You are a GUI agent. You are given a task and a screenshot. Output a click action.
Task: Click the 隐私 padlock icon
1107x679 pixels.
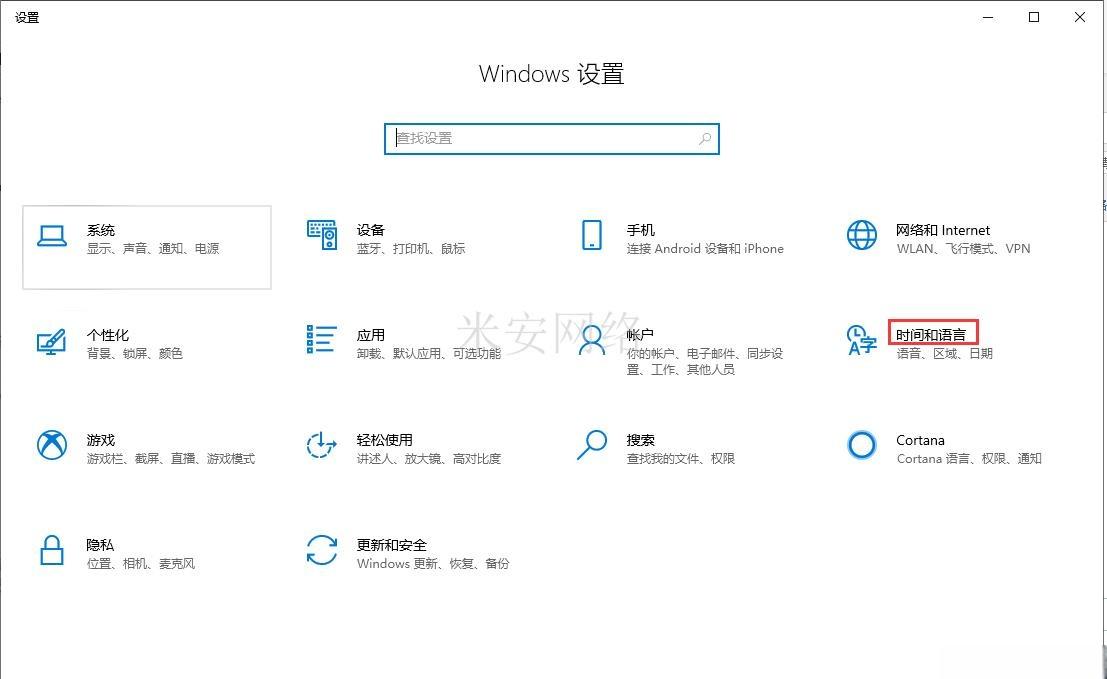(x=52, y=550)
